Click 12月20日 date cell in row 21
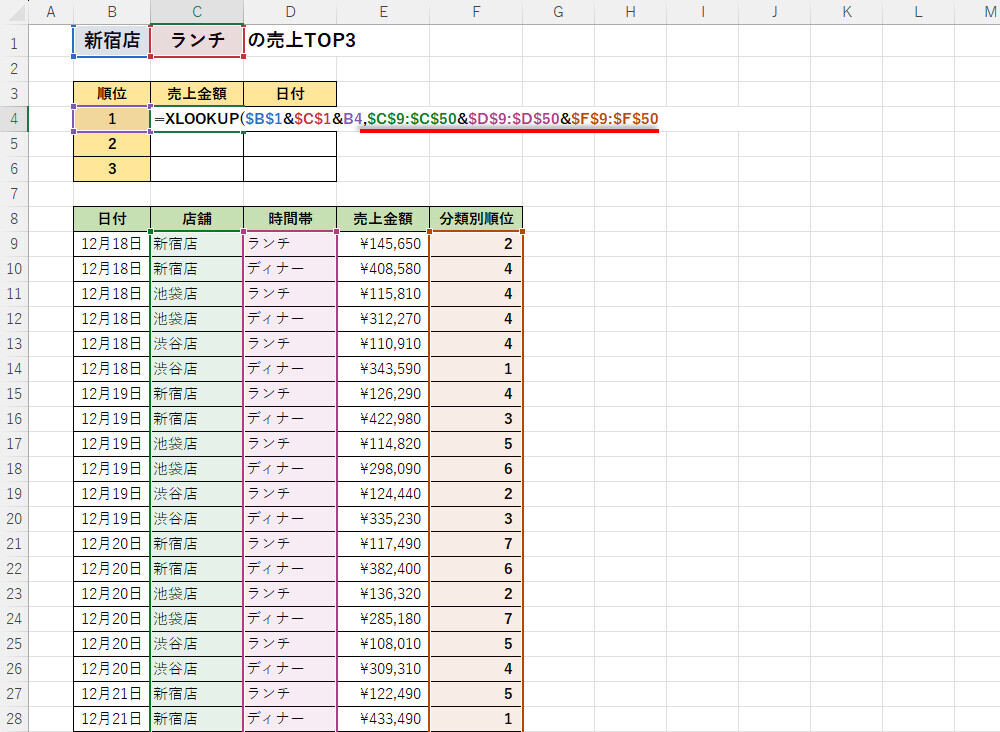This screenshot has width=1000, height=732. click(x=112, y=543)
